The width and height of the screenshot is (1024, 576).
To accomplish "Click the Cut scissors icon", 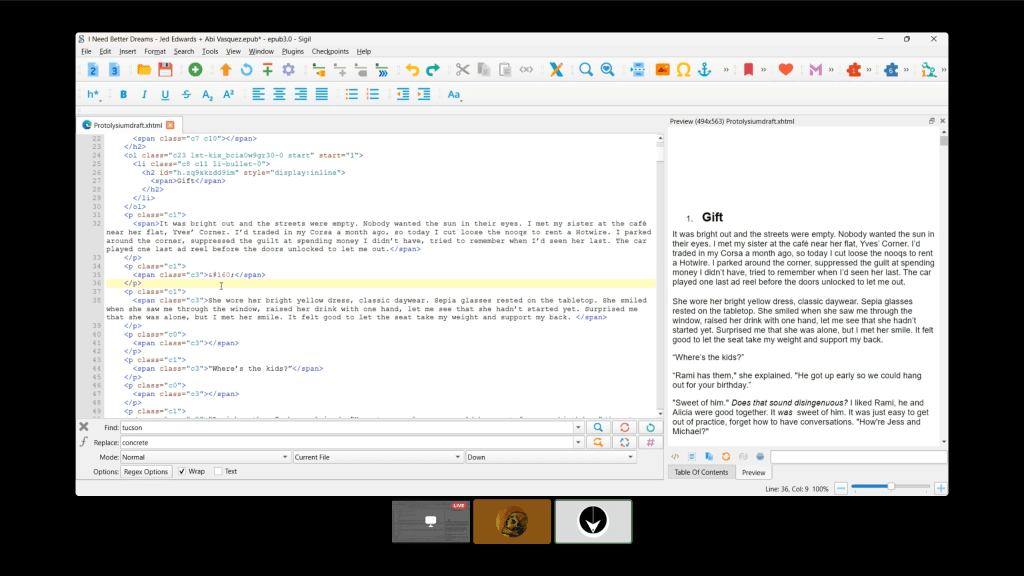I will click(462, 70).
